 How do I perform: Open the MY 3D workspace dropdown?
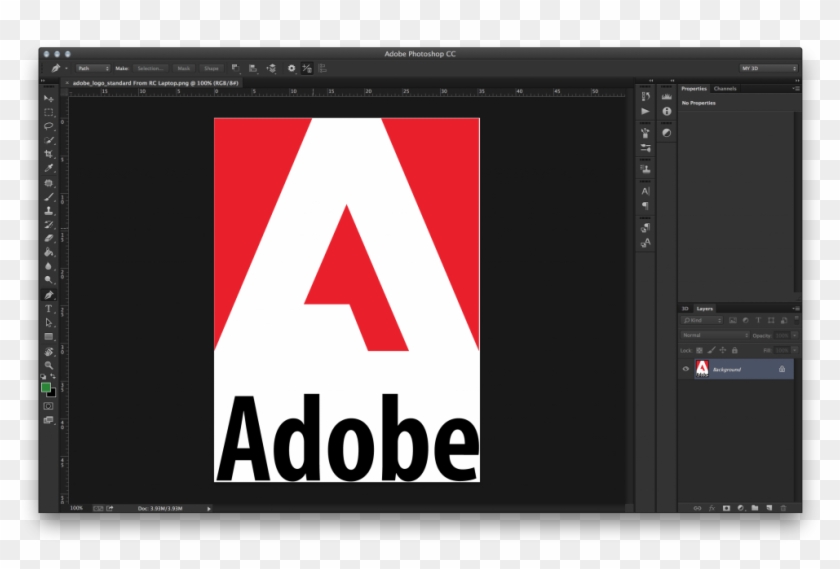(769, 69)
